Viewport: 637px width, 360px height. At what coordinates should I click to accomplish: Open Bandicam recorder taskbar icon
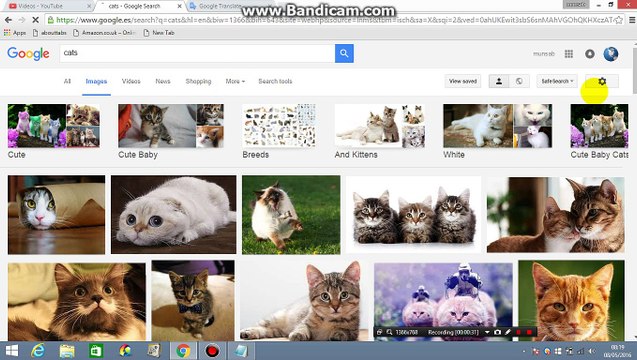(212, 351)
